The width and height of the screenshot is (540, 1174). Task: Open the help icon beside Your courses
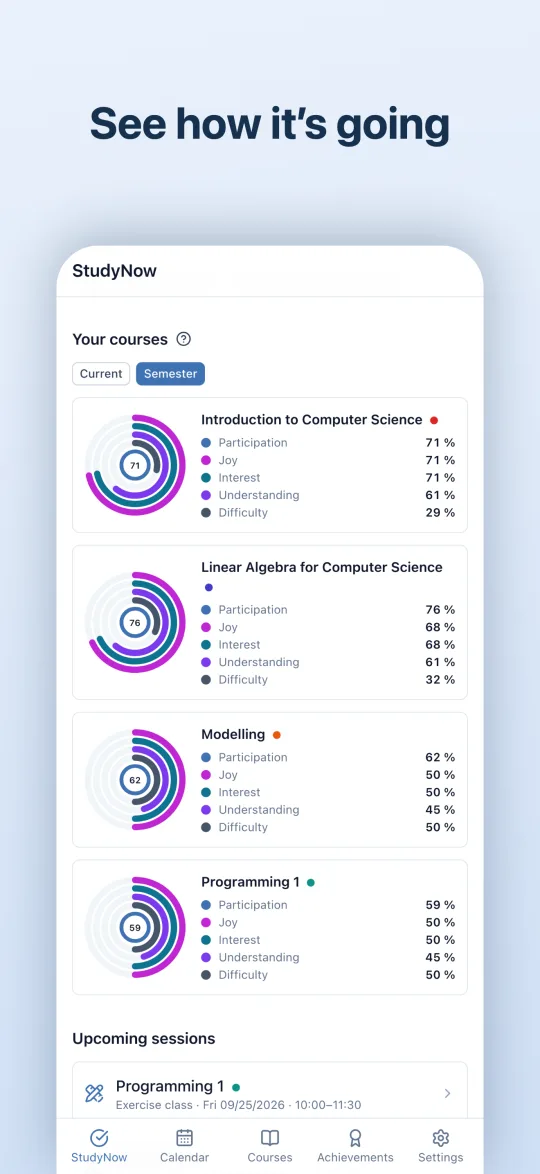coord(183,339)
